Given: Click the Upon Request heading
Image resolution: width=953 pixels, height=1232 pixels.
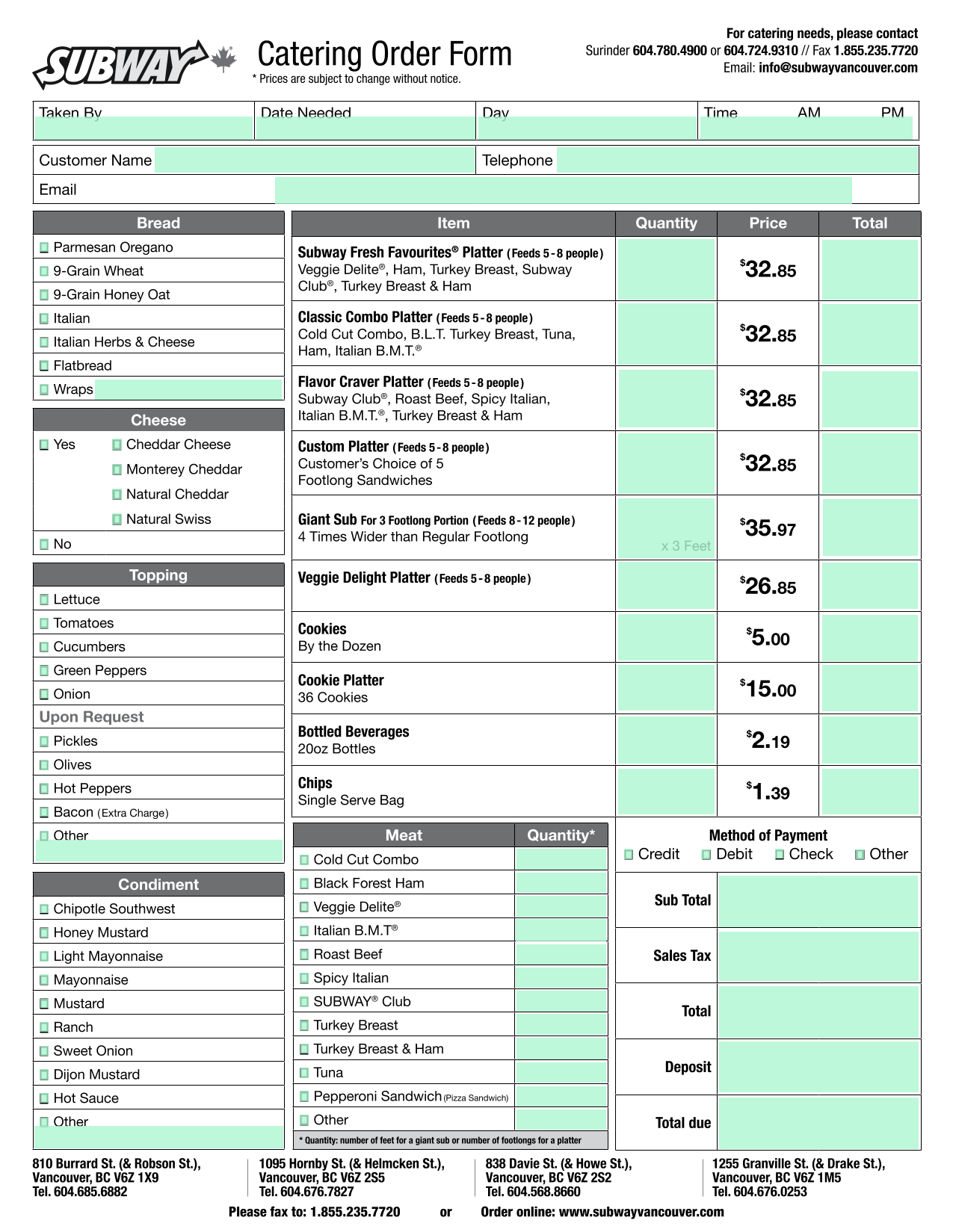Looking at the screenshot, I should click(x=91, y=717).
